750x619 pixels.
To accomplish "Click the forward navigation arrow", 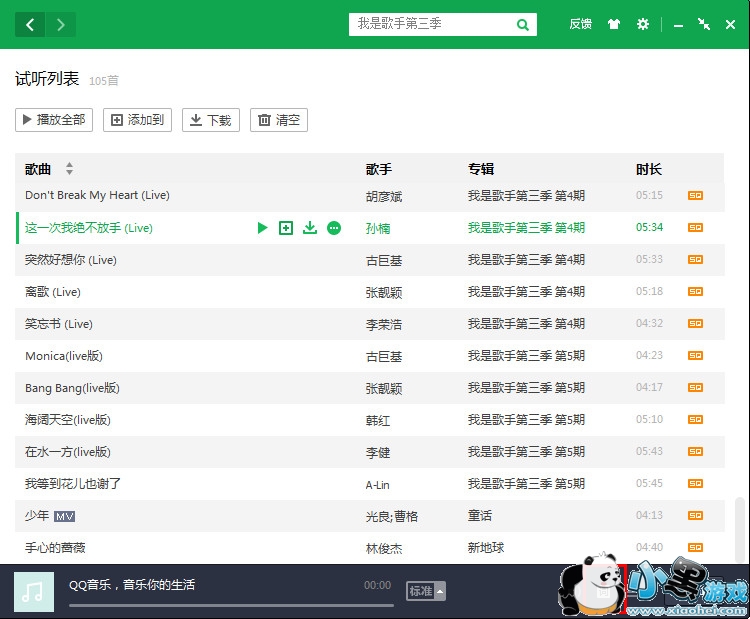I will 61,25.
